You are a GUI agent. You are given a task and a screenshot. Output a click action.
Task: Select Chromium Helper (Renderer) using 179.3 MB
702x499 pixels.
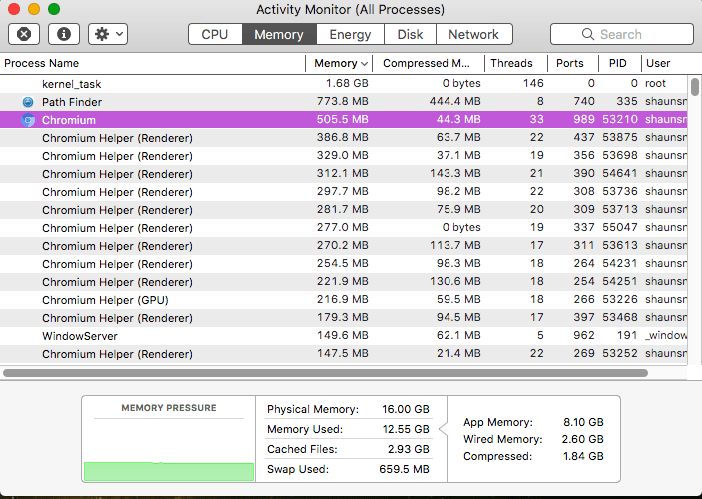343,318
